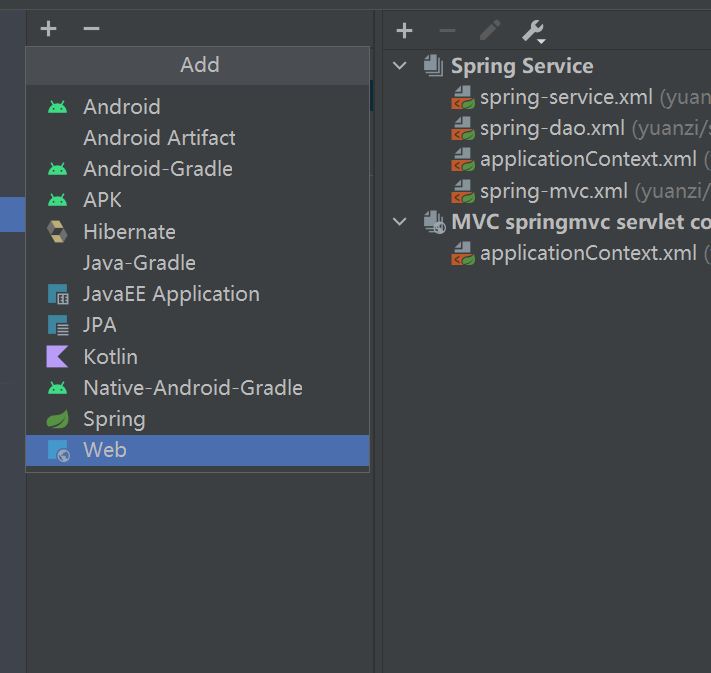Click the plus icon in Spring fileset toolbar
711x673 pixels.
404,31
